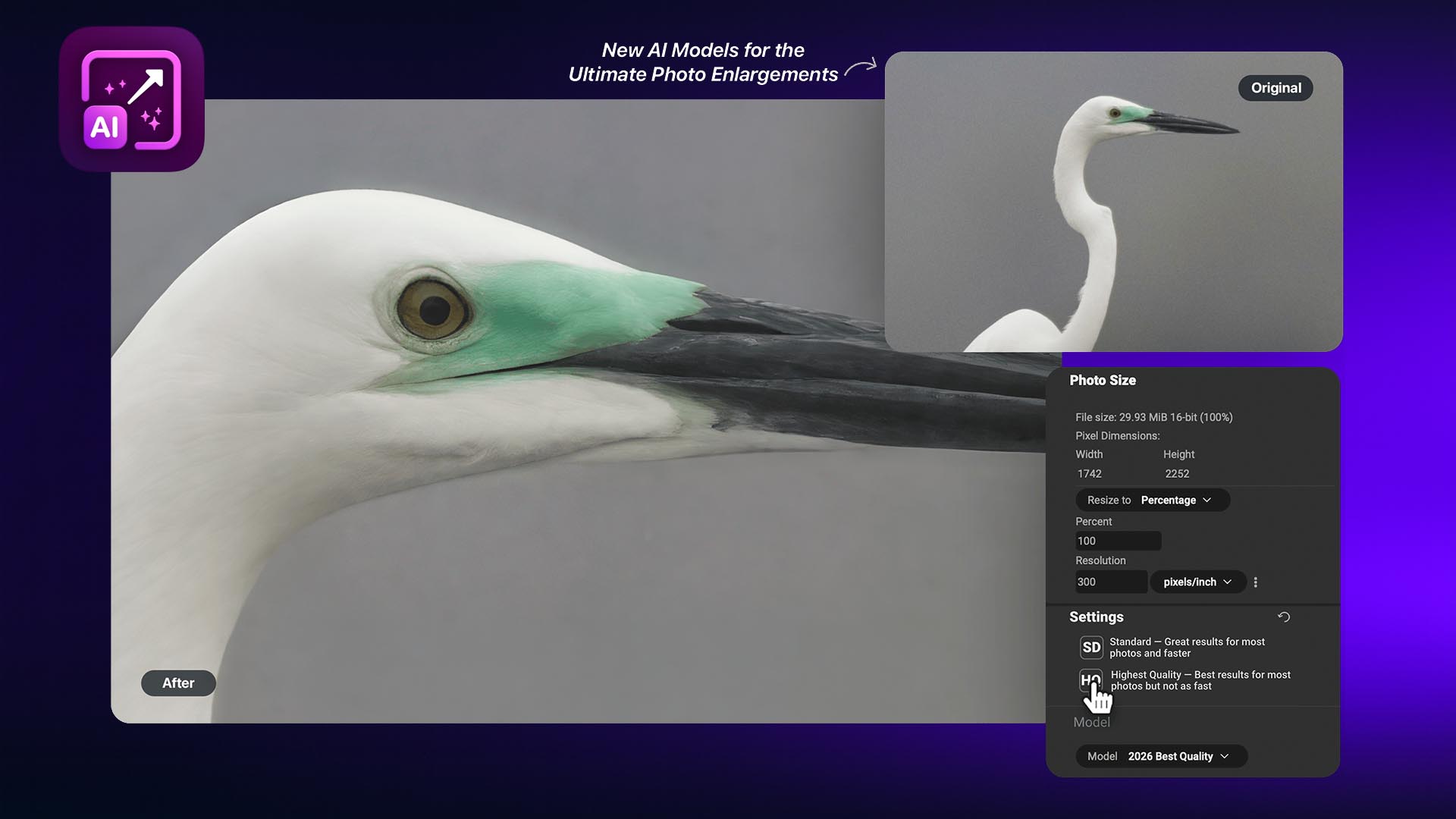The width and height of the screenshot is (1456, 819).
Task: Click the hand cursor's HQ target icon
Action: [1091, 679]
